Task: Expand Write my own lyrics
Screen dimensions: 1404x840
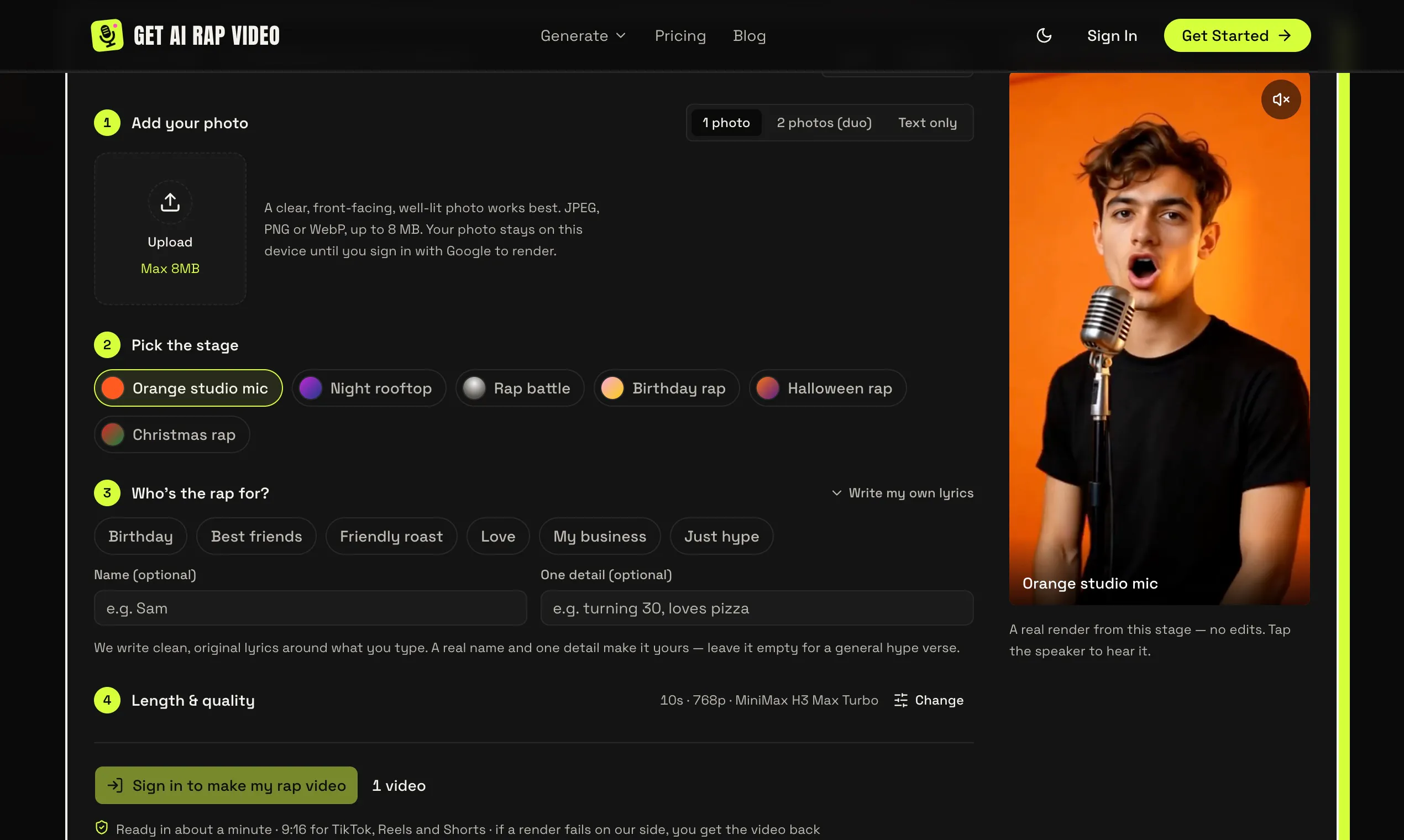Action: coord(903,493)
